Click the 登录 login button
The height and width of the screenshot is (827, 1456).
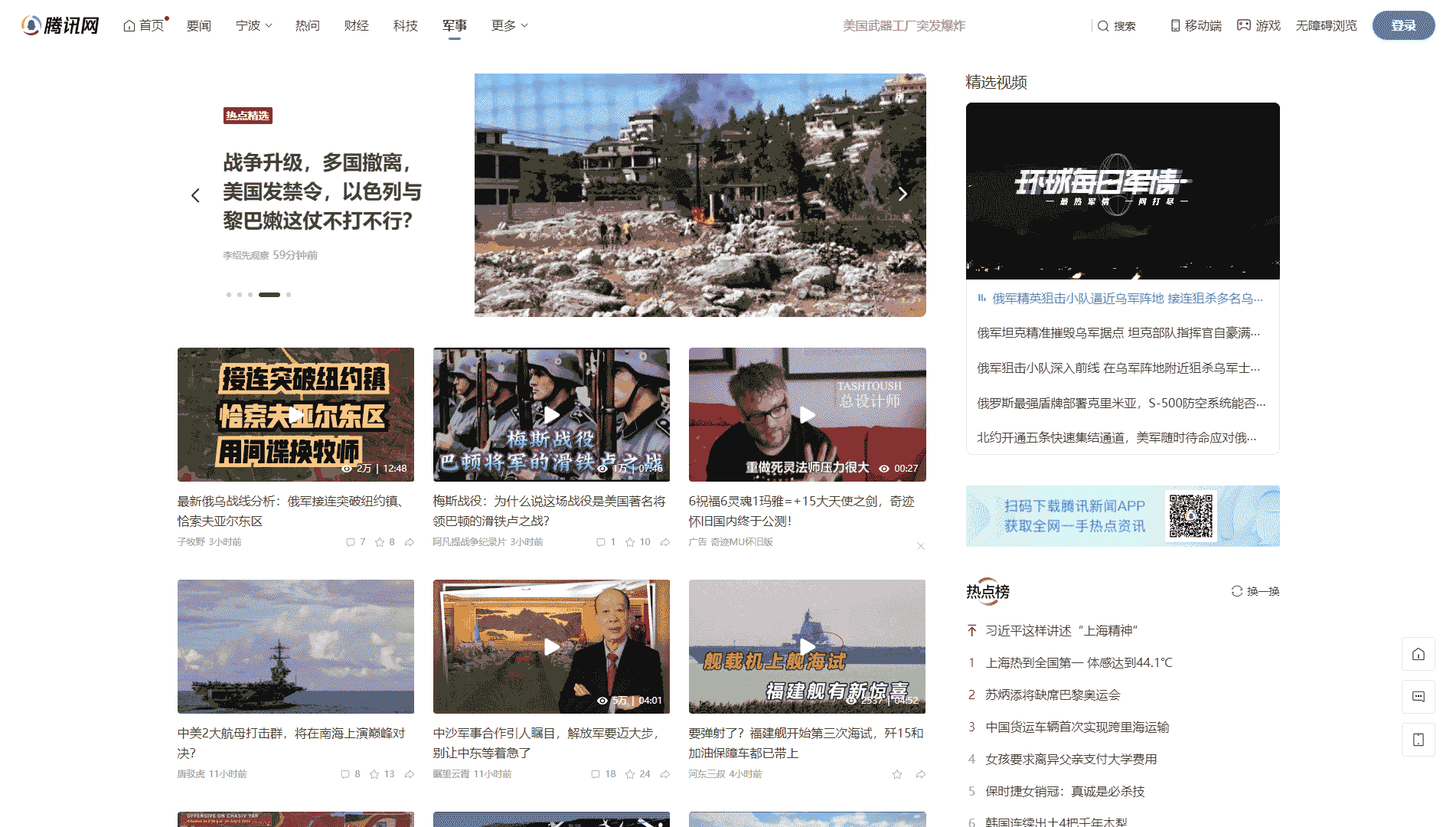[x=1404, y=25]
